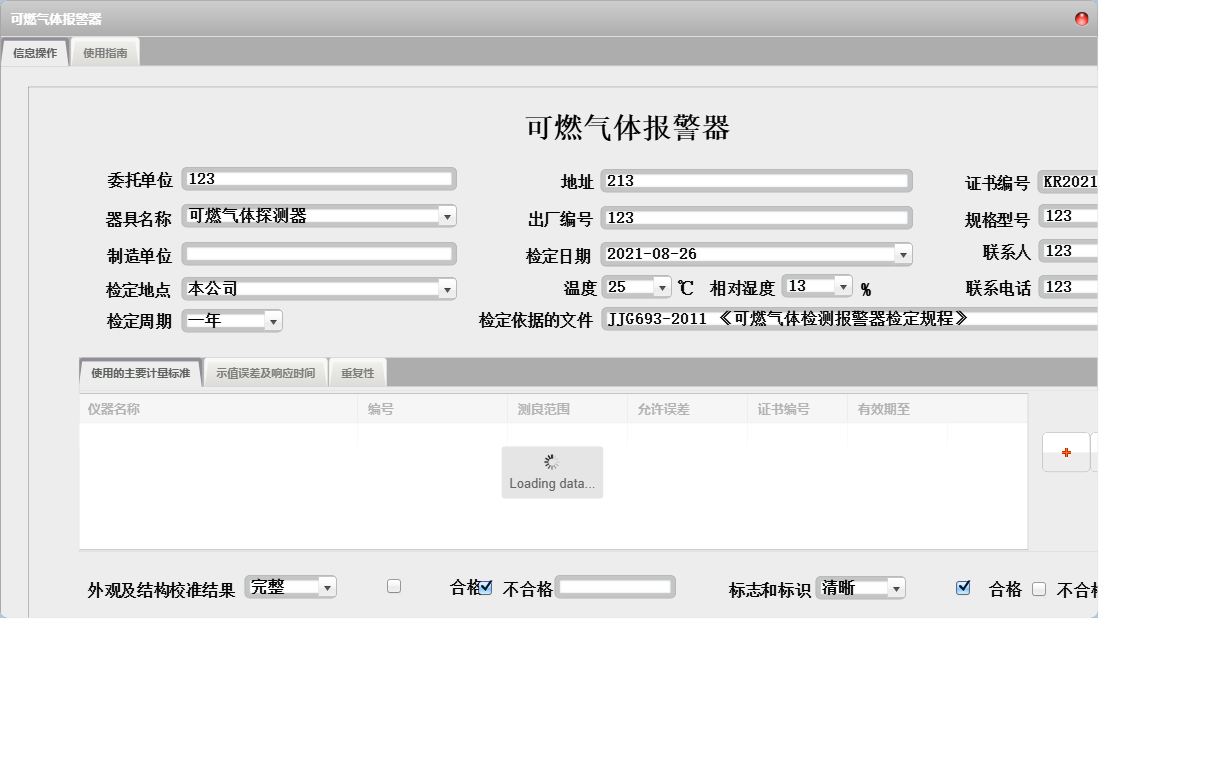This screenshot has width=1230, height=767.
Task: Click the empty 制造单位 input field
Action: 319,253
